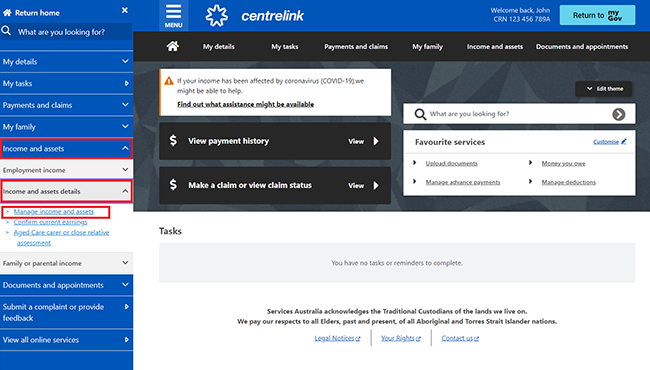Click Make a claim or view claim status
The image size is (650, 370).
(250, 185)
